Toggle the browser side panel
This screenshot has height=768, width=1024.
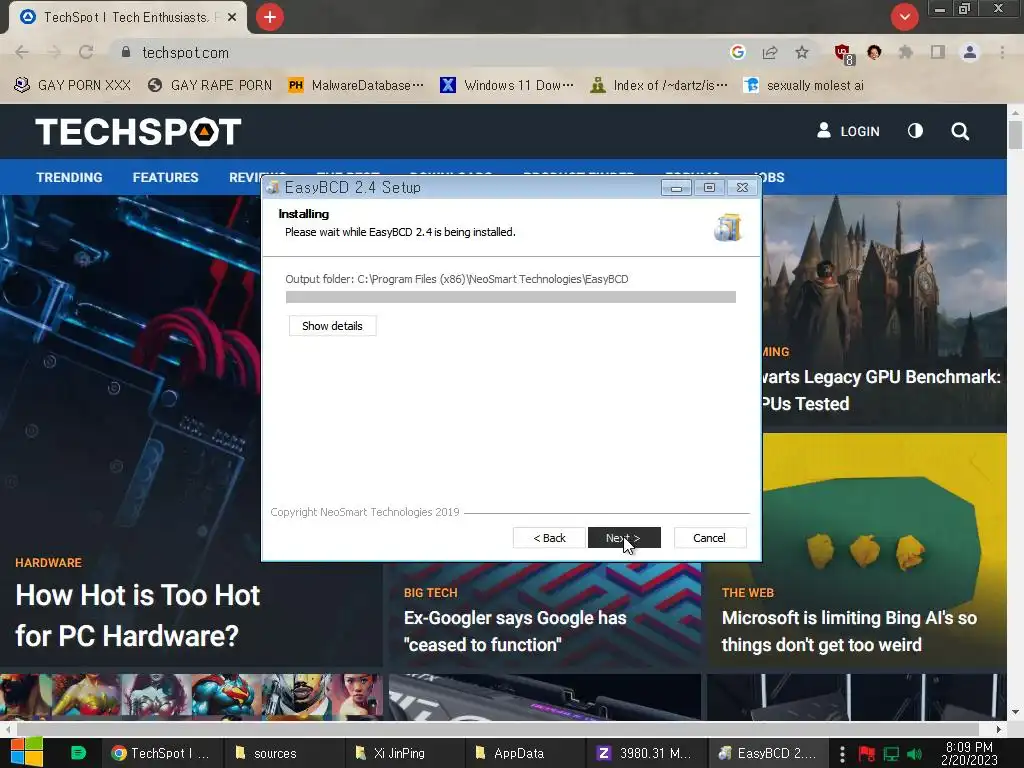tap(938, 52)
